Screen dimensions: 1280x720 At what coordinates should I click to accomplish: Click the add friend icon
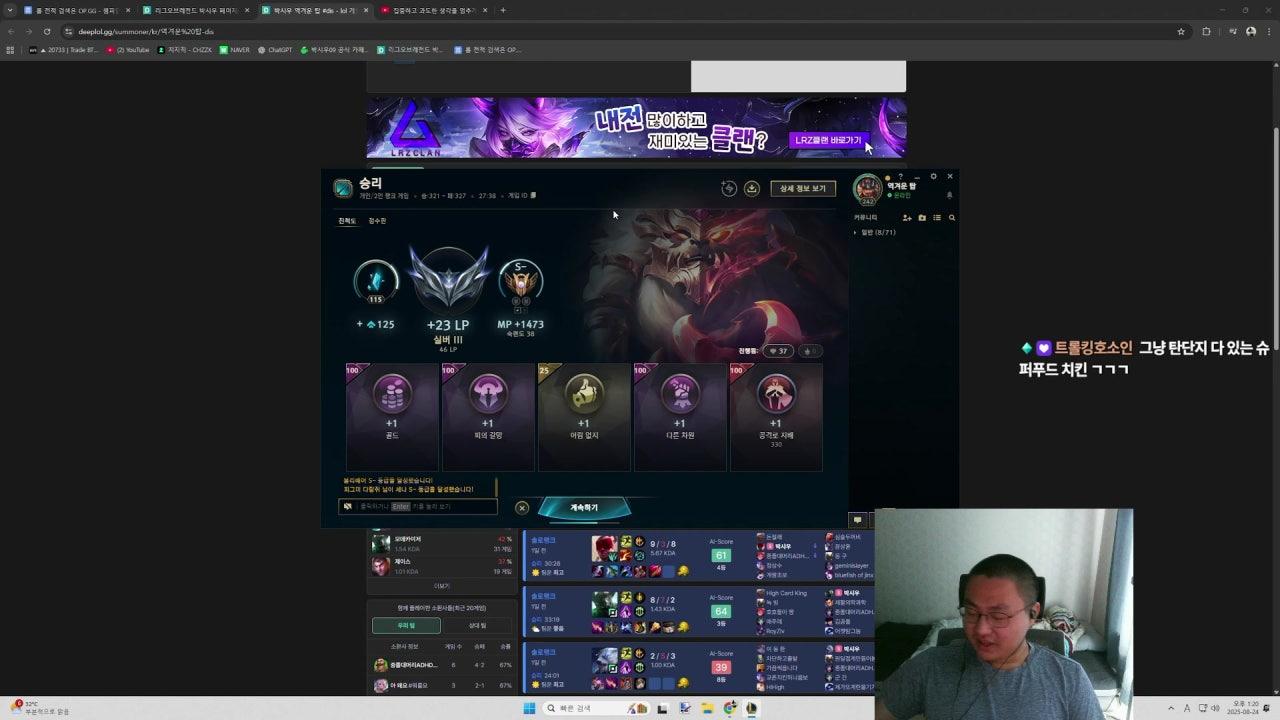coord(907,217)
